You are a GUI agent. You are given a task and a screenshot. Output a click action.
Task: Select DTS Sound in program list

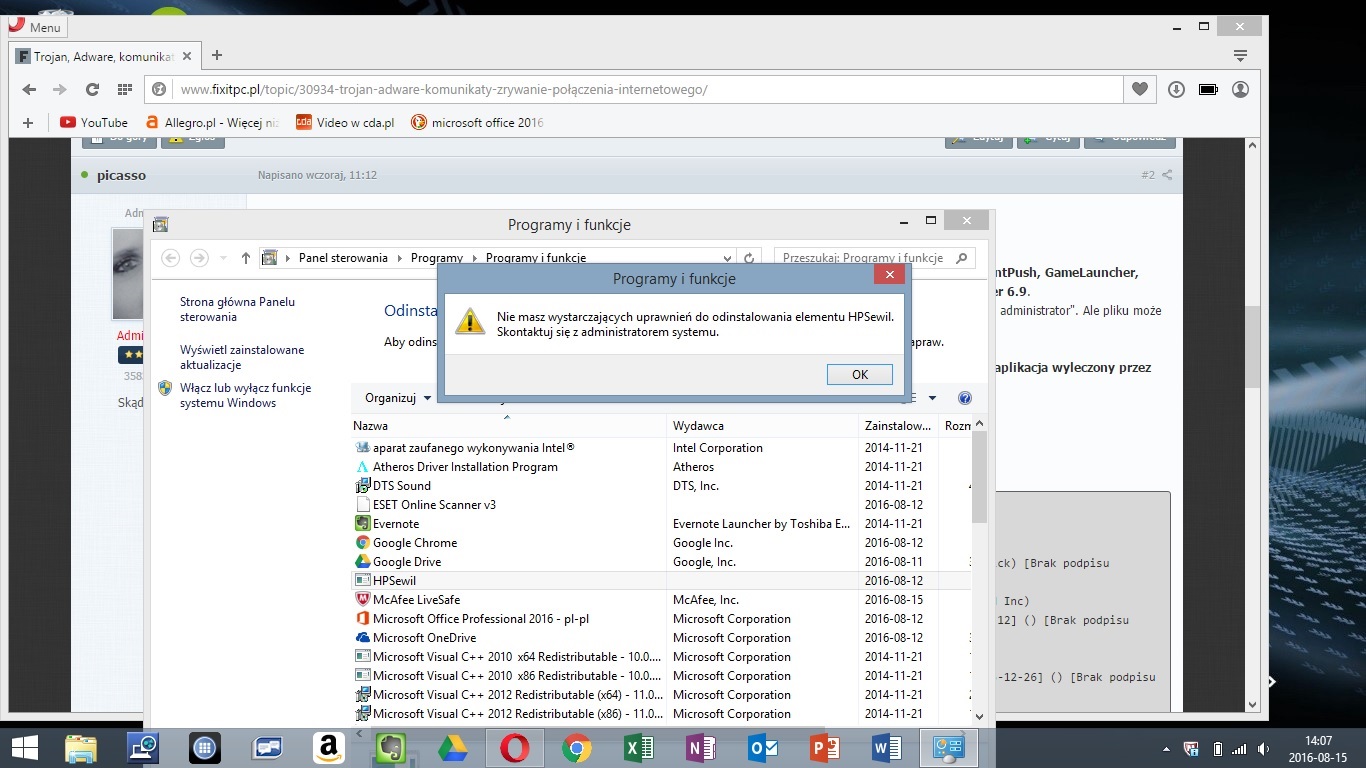click(x=661, y=485)
